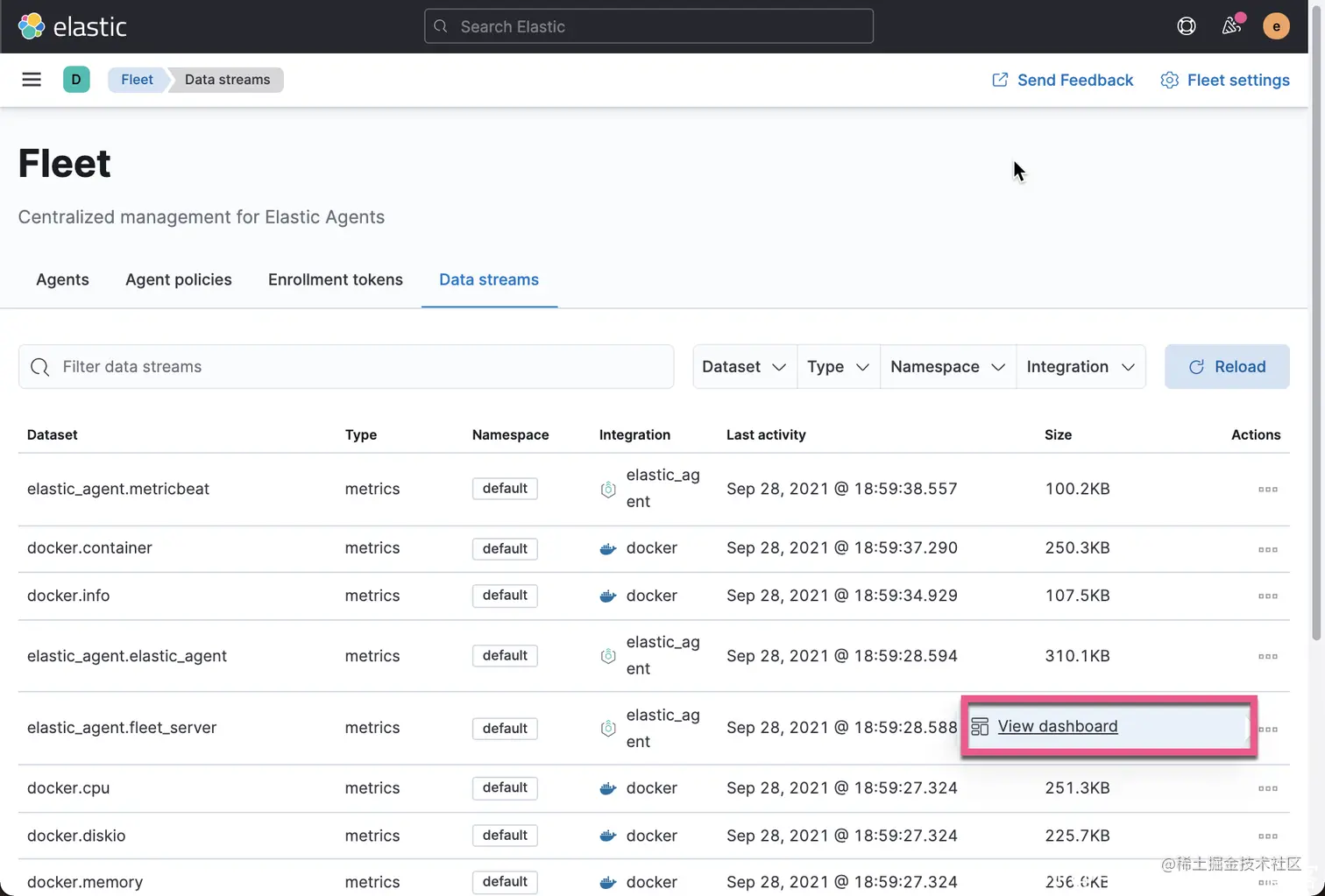Click the 100.2KB size value
This screenshot has height=896, width=1325.
click(1077, 489)
